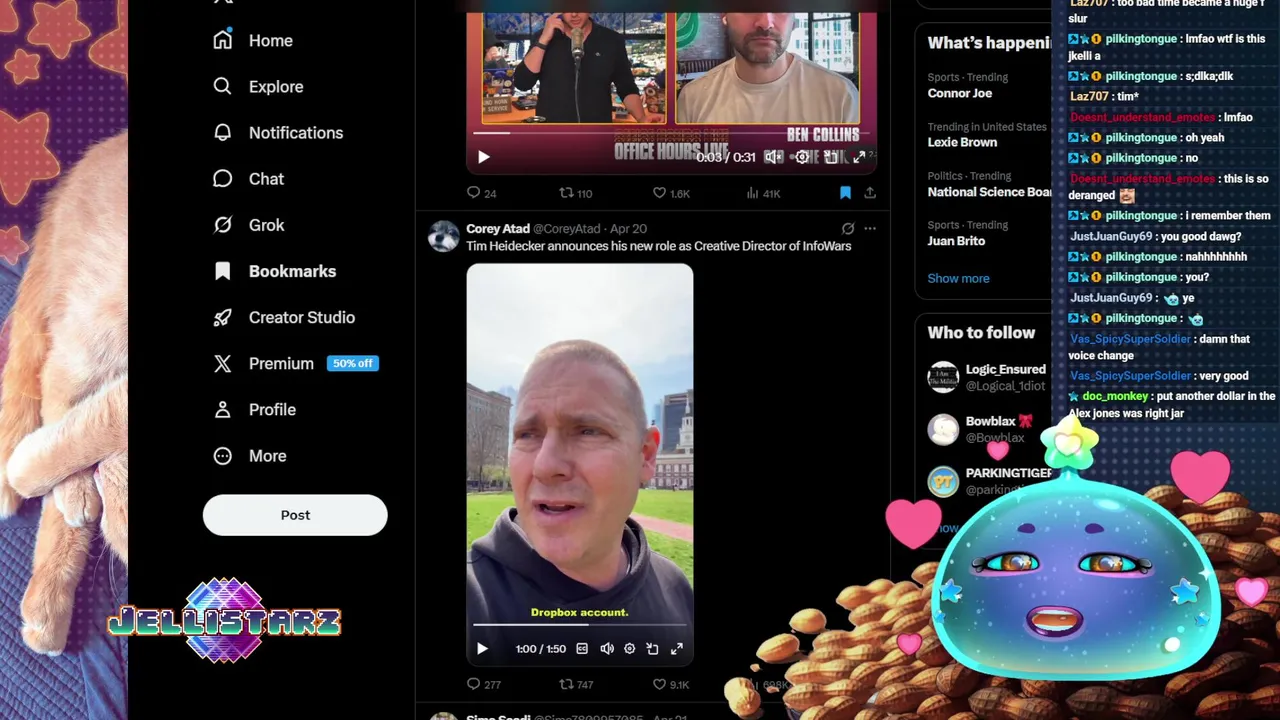Share the Office Hours Live post

click(x=870, y=193)
